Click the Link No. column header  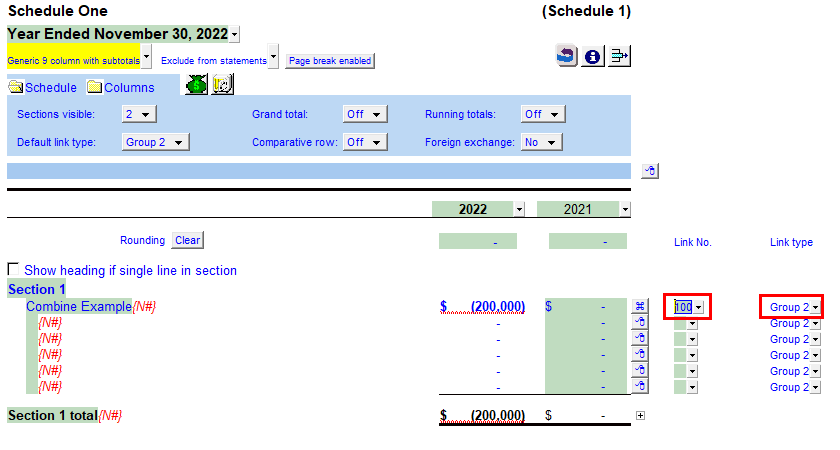tap(693, 242)
